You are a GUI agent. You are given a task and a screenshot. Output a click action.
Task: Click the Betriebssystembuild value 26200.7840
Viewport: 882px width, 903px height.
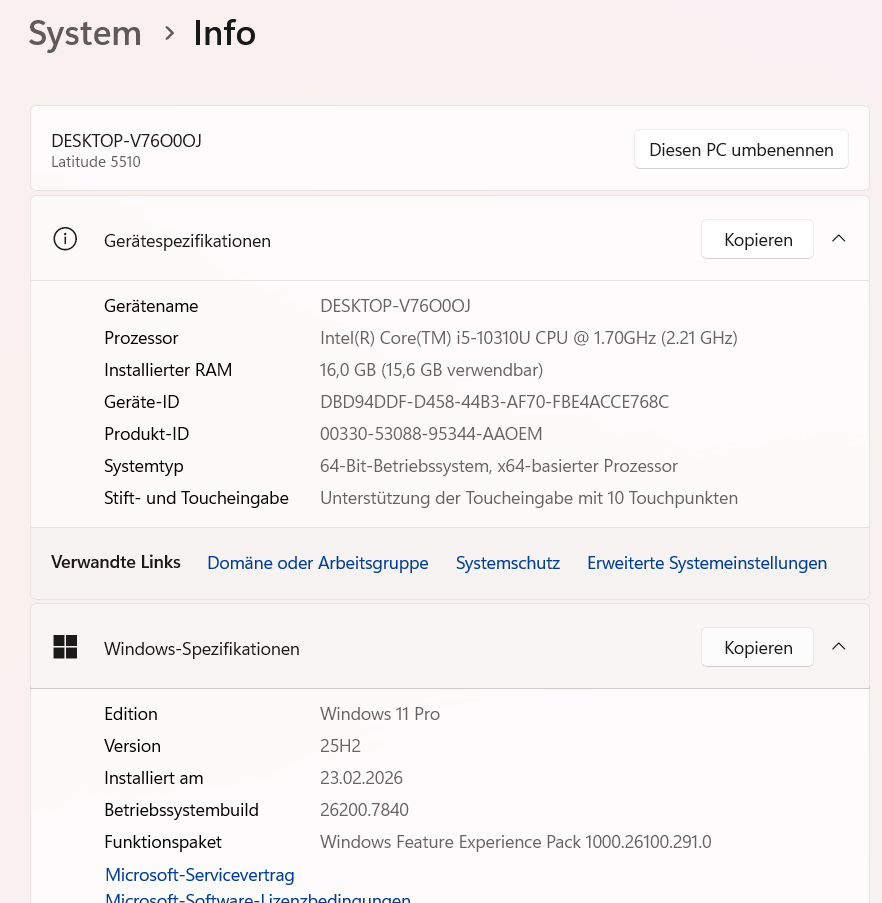[364, 810]
